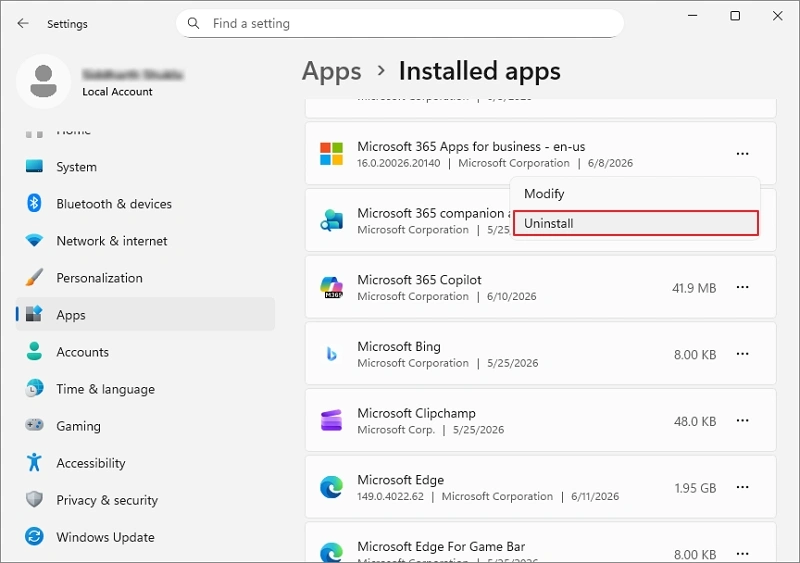Click the Microsoft 365 Copilot icon

click(332, 287)
